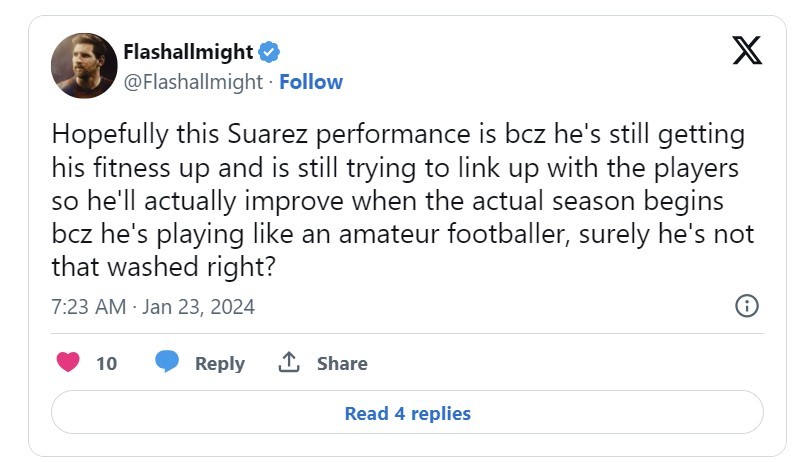The width and height of the screenshot is (808, 463).
Task: Click the share upload arrow icon
Action: coord(289,362)
